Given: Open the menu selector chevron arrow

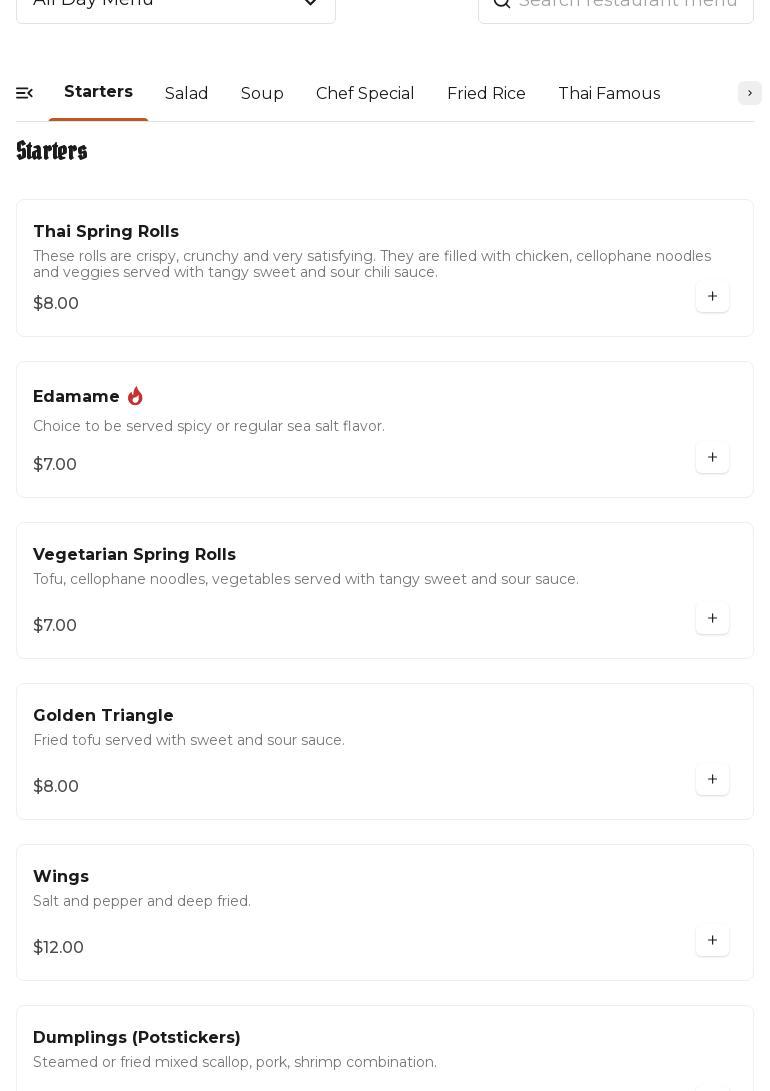Looking at the screenshot, I should (310, 2).
